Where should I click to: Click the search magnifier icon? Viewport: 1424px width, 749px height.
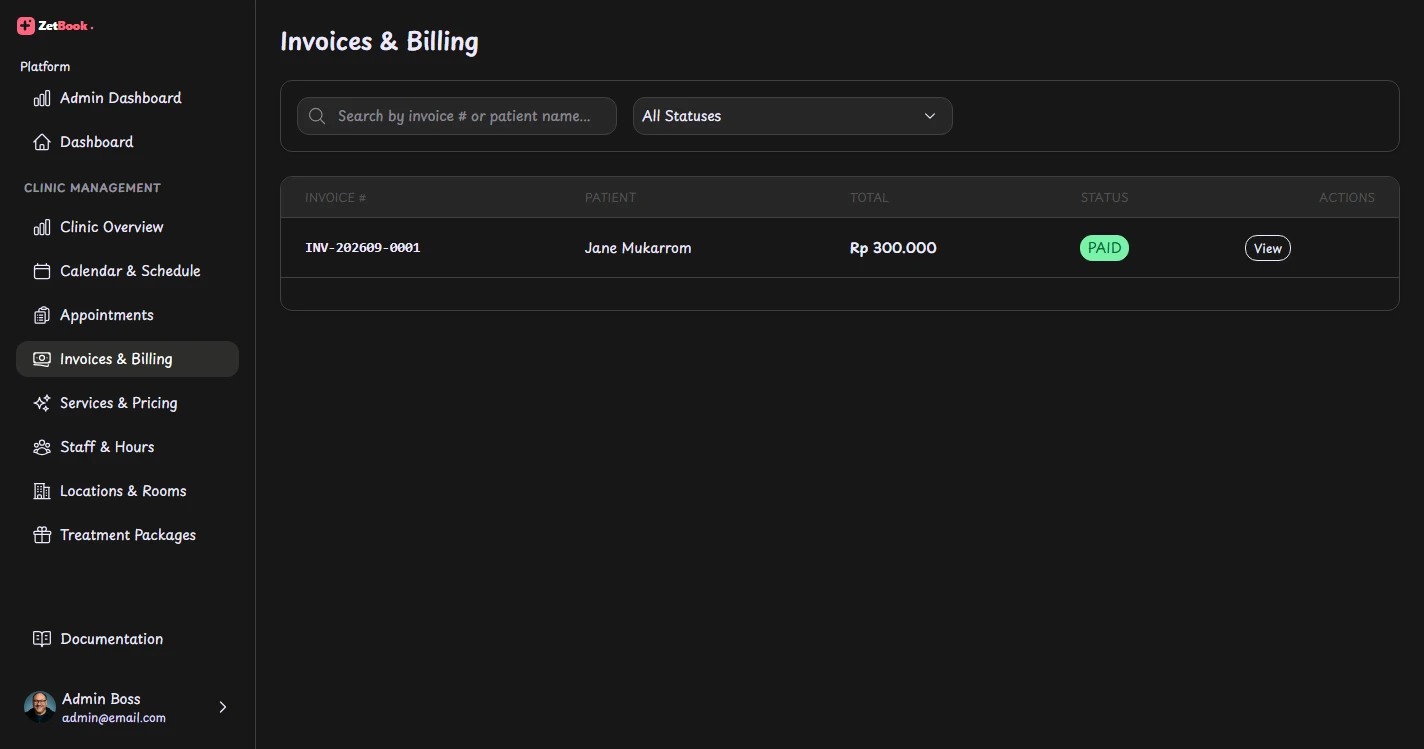pyautogui.click(x=317, y=116)
